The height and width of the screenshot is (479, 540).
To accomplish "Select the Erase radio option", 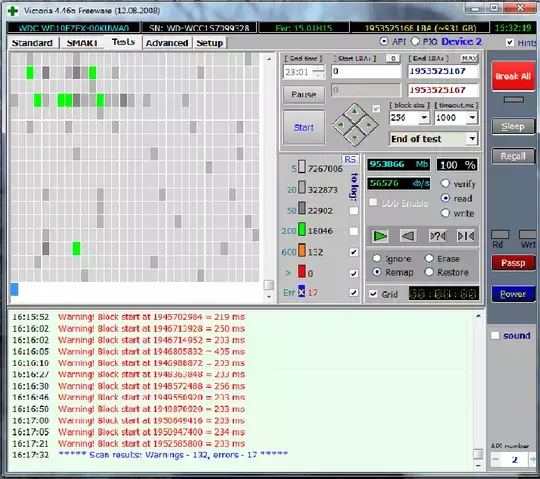I will click(429, 258).
